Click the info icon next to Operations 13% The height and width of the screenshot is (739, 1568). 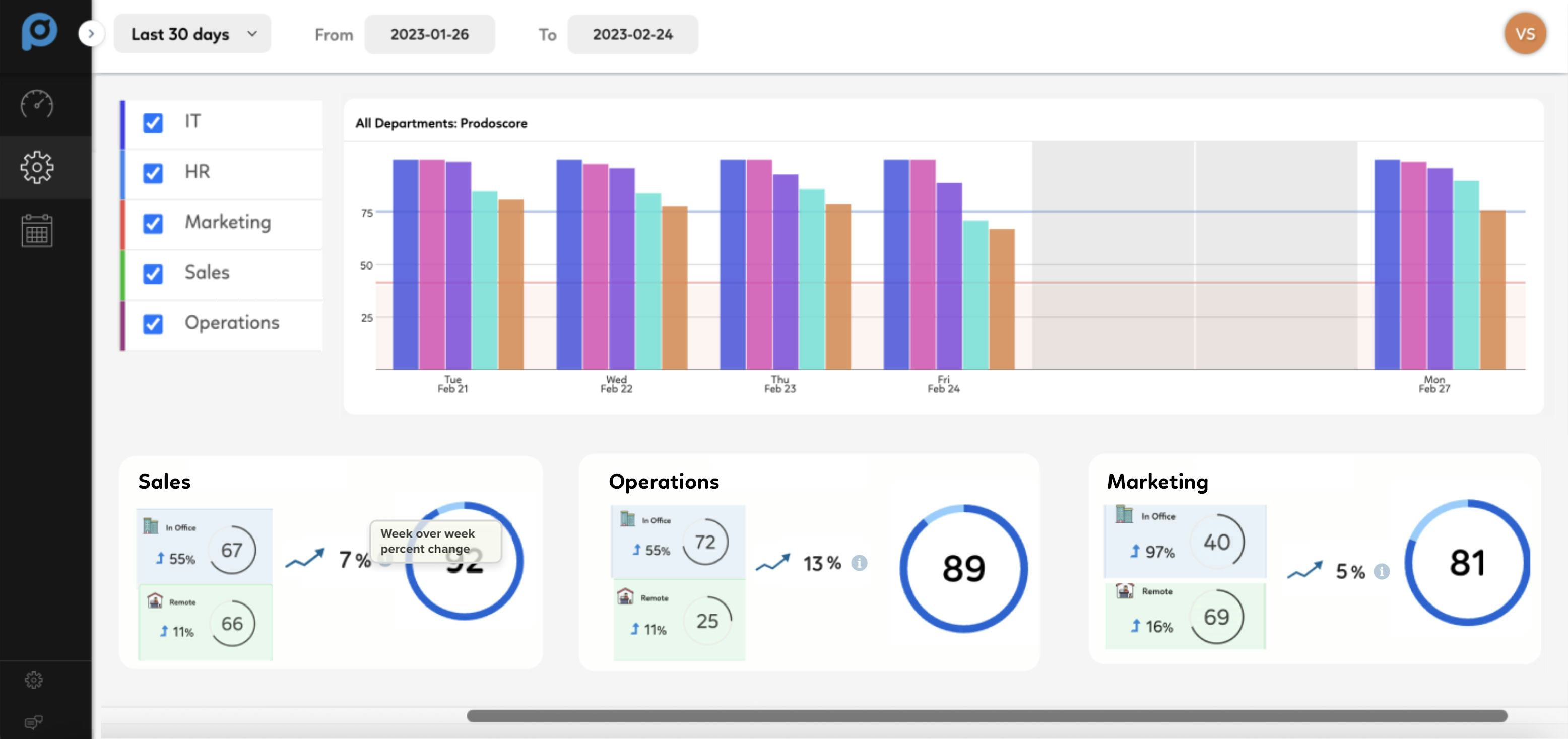point(859,563)
